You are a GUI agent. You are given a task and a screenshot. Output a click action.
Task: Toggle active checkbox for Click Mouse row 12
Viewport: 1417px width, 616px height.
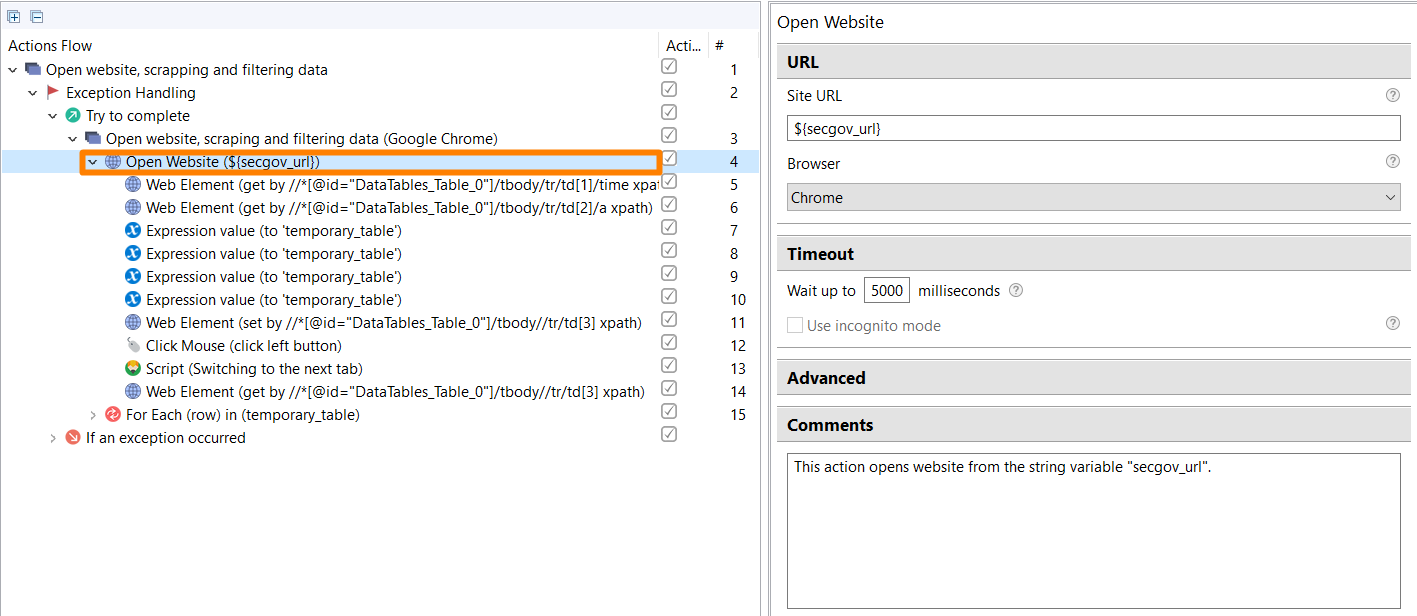(x=669, y=342)
